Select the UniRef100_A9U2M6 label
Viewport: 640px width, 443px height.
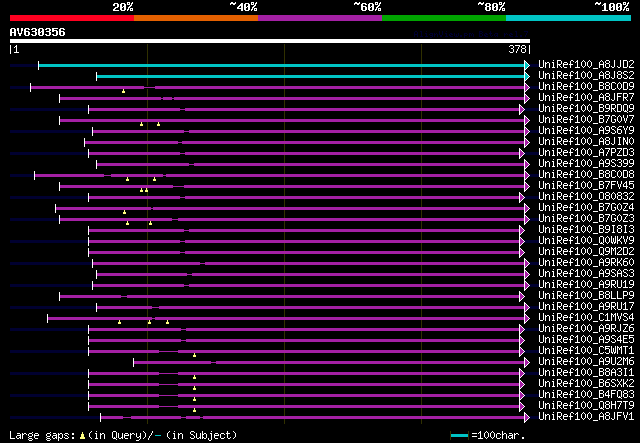coord(586,362)
